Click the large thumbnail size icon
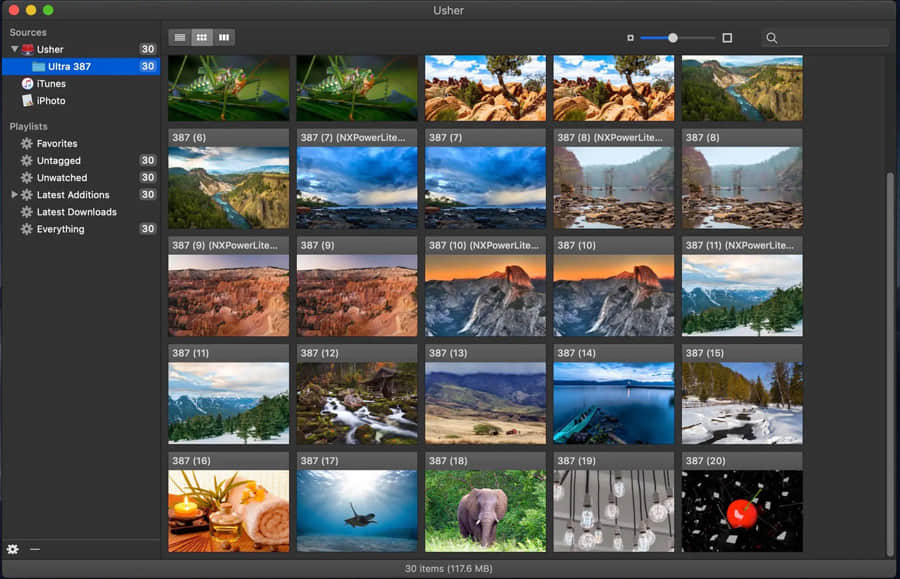Image resolution: width=900 pixels, height=579 pixels. pyautogui.click(x=727, y=38)
